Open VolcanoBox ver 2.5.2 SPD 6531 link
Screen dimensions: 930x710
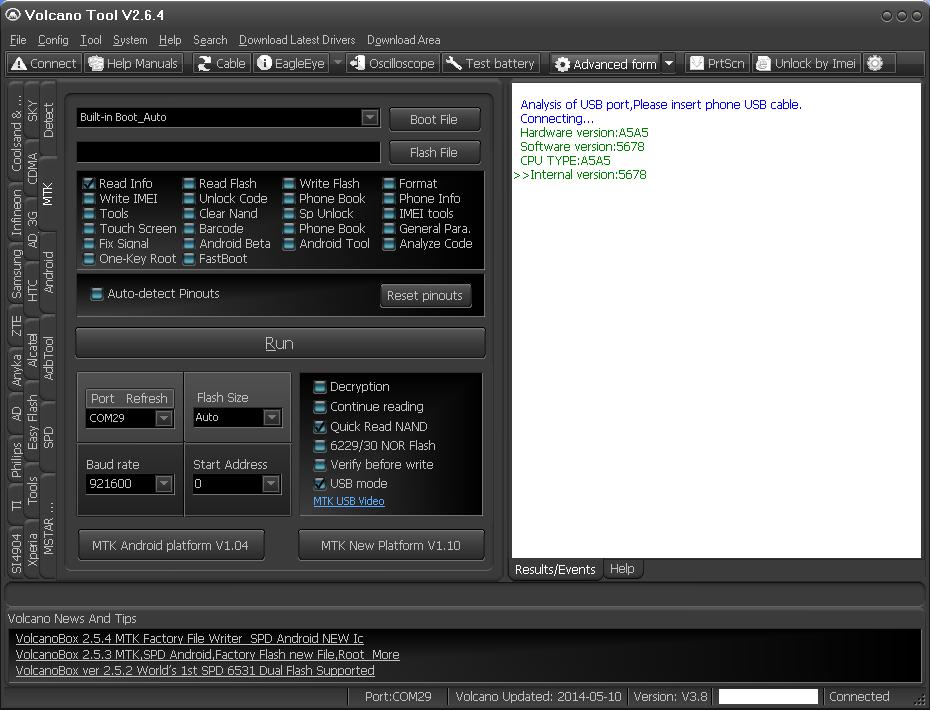(x=195, y=671)
